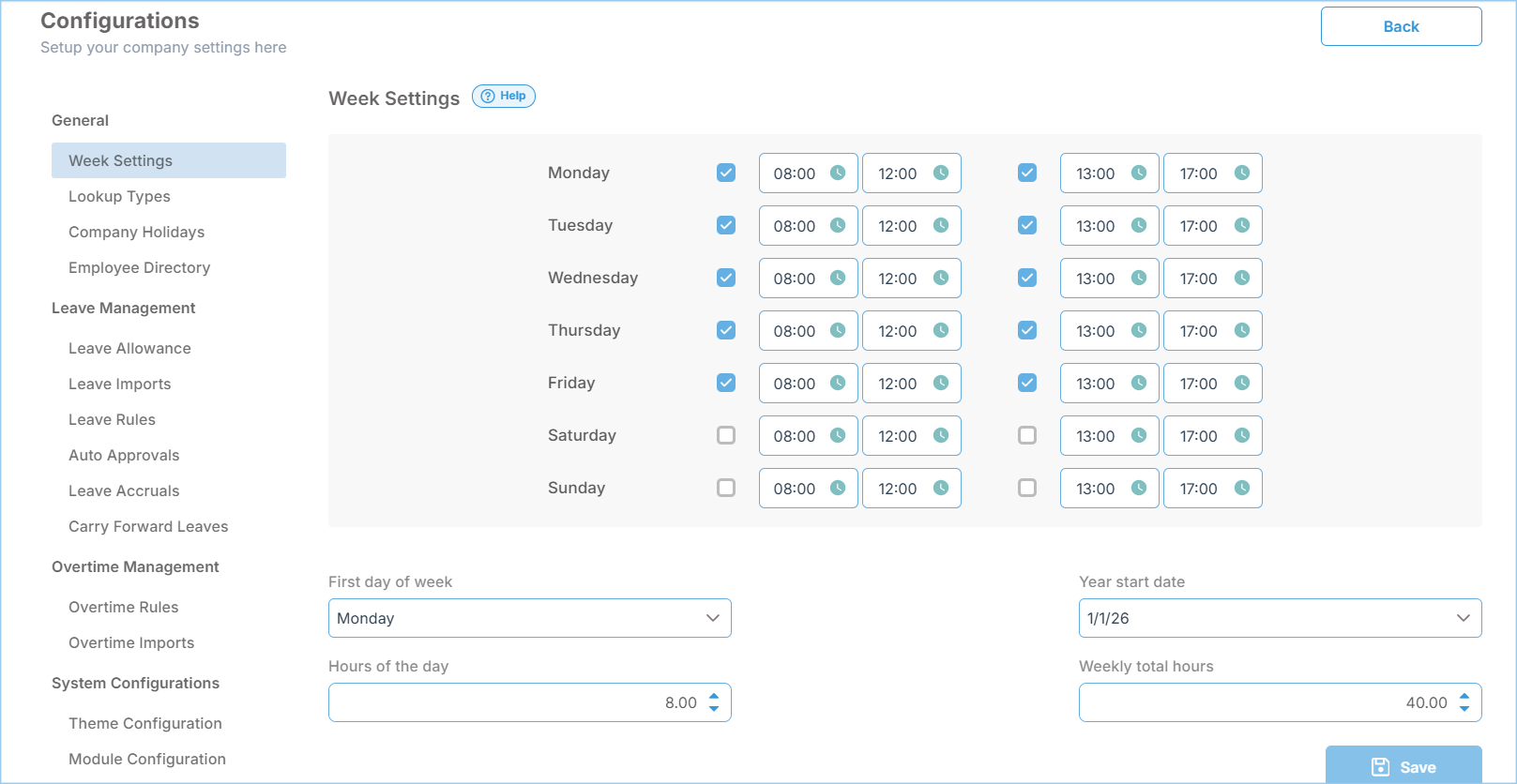Image resolution: width=1517 pixels, height=784 pixels.
Task: Increase Hours of the day value
Action: (714, 697)
